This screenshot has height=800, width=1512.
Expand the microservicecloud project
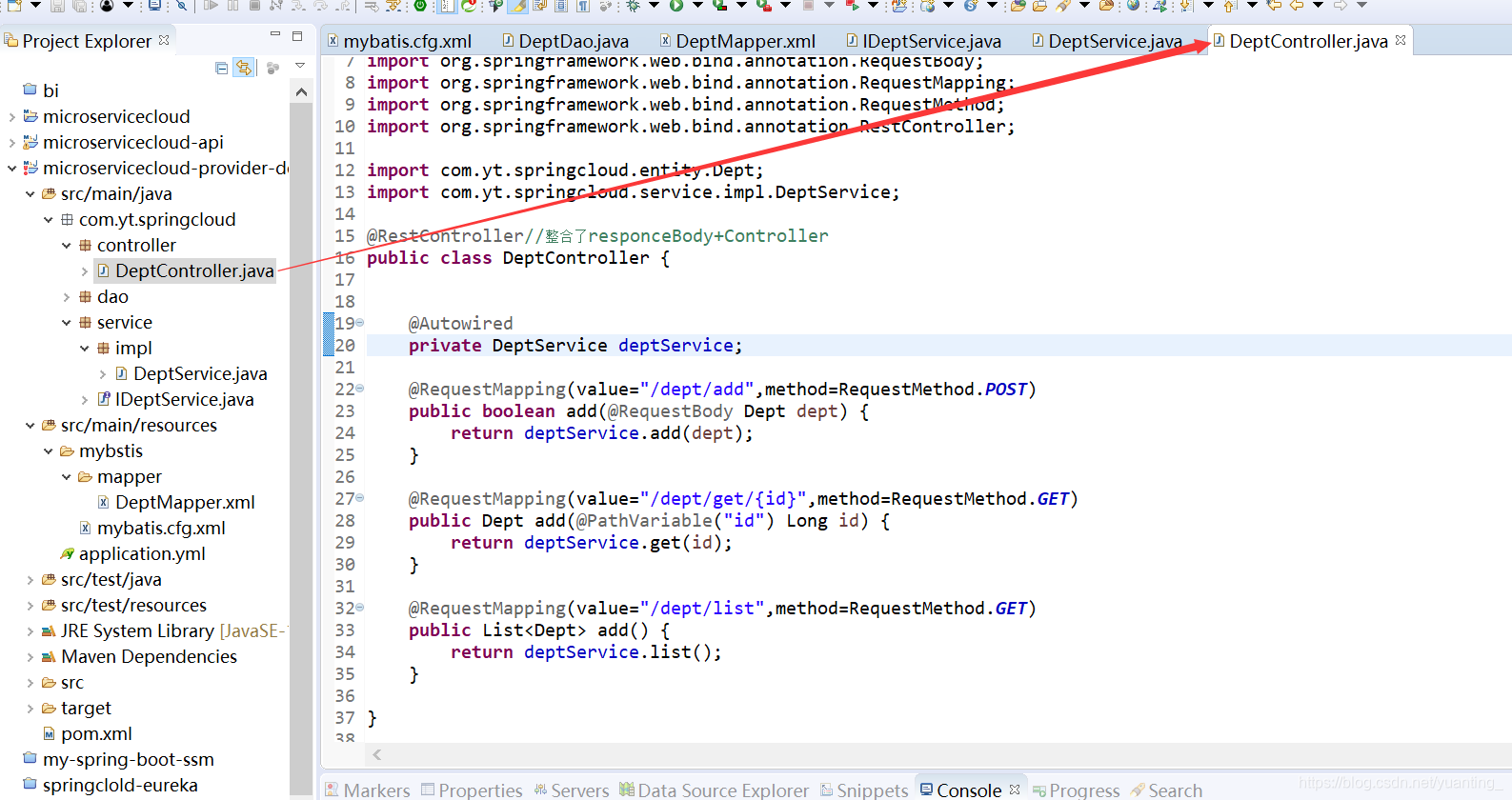11,117
